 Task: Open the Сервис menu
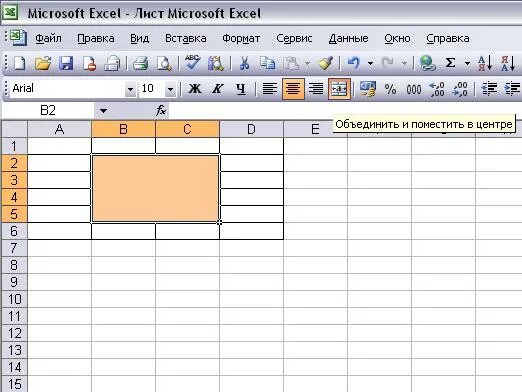click(x=294, y=38)
